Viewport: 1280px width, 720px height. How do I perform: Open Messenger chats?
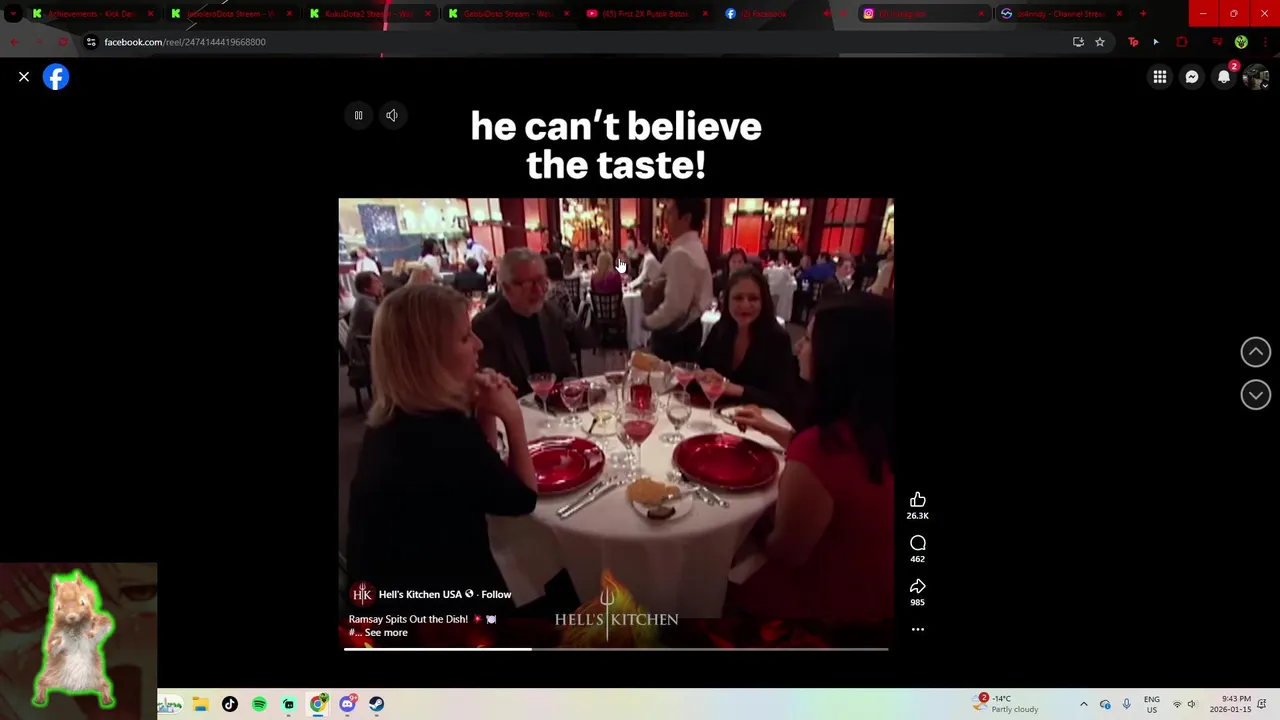(x=1192, y=77)
